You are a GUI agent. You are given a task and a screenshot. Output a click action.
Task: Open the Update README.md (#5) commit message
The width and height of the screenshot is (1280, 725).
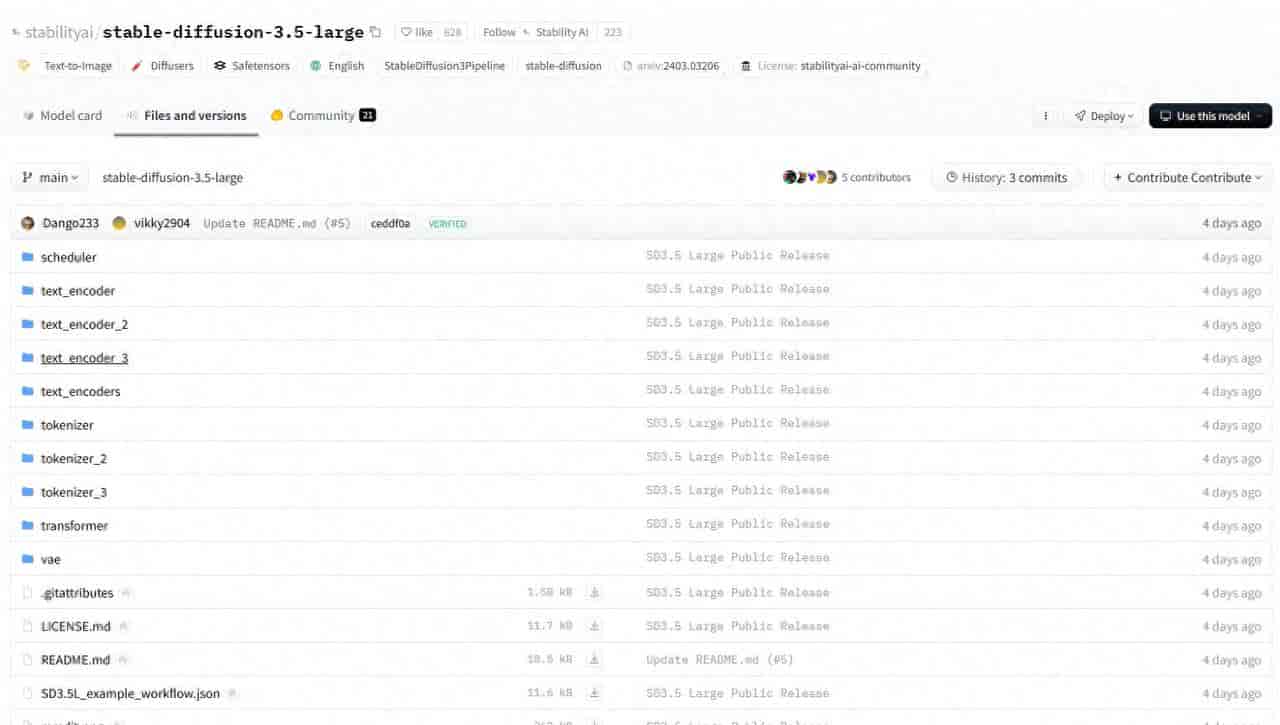click(277, 224)
